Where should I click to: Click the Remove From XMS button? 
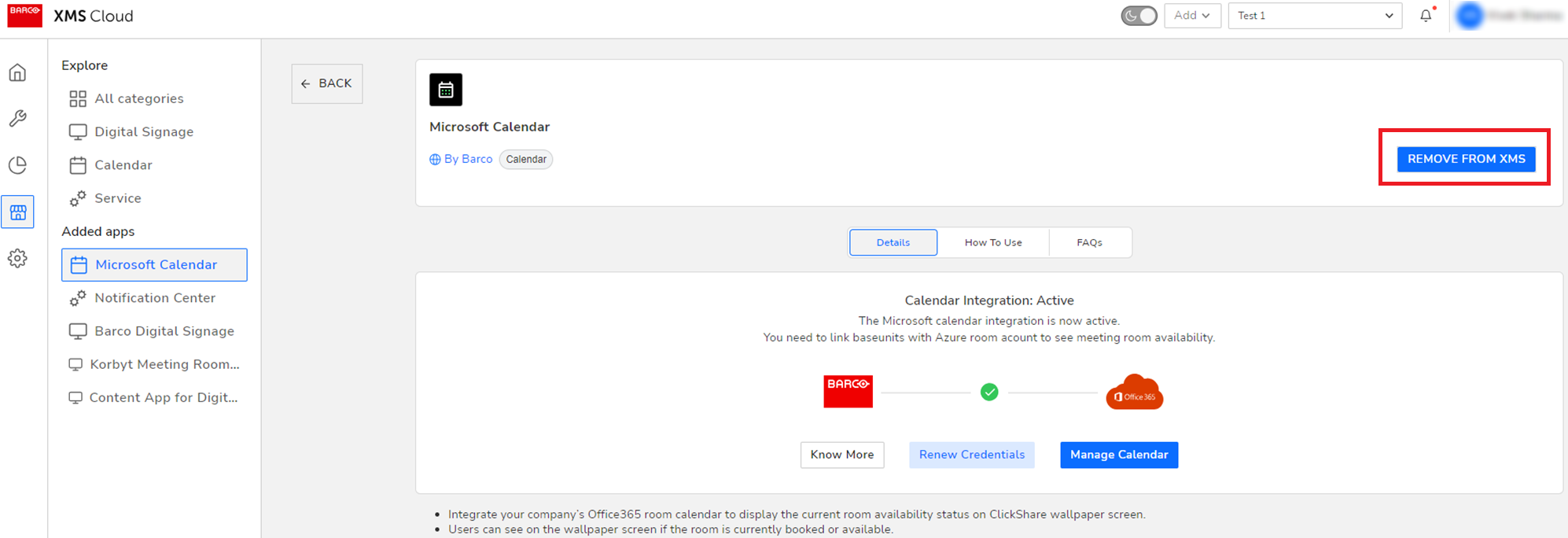click(x=1466, y=159)
